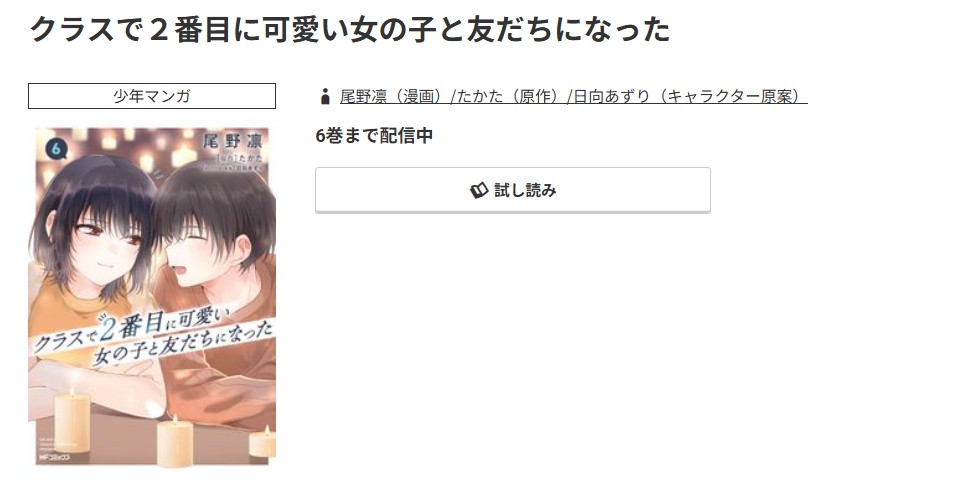Click the 試し読み trial read button
958x495 pixels.
513,190
